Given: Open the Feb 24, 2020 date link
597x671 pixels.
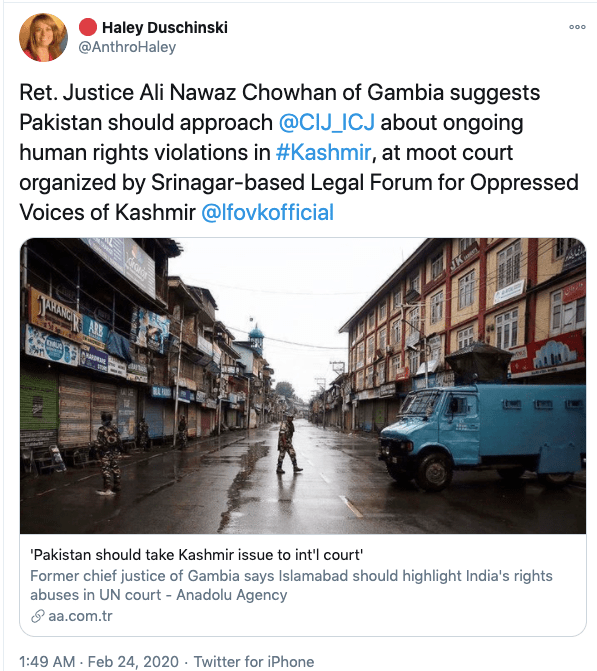Looking at the screenshot, I should click(133, 661).
